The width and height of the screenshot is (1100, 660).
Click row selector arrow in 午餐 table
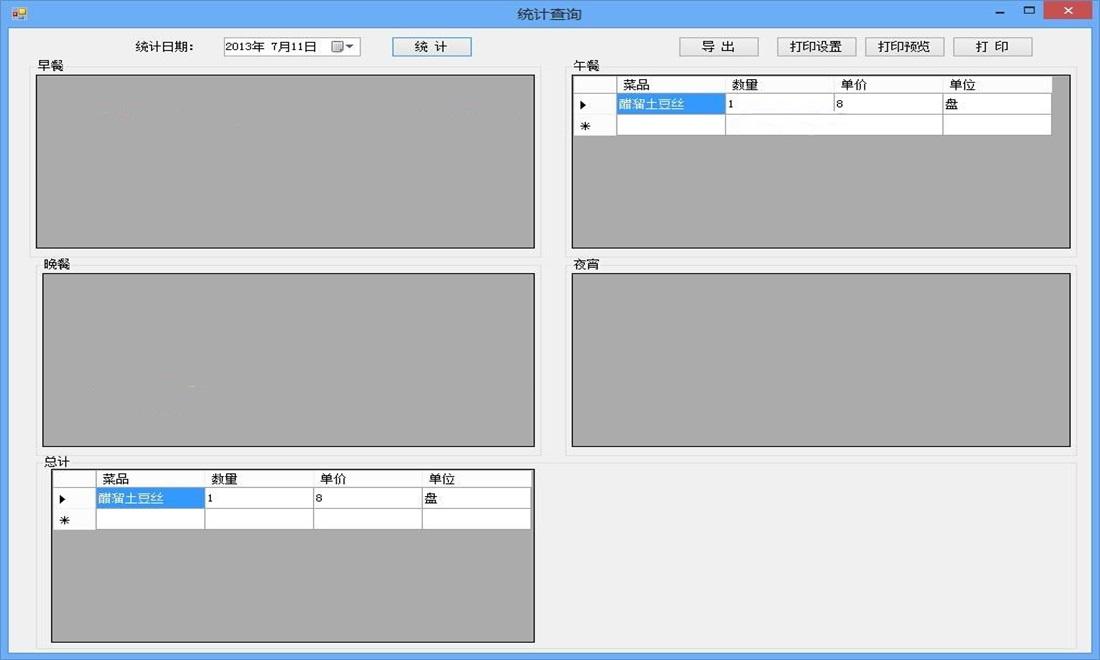click(595, 105)
